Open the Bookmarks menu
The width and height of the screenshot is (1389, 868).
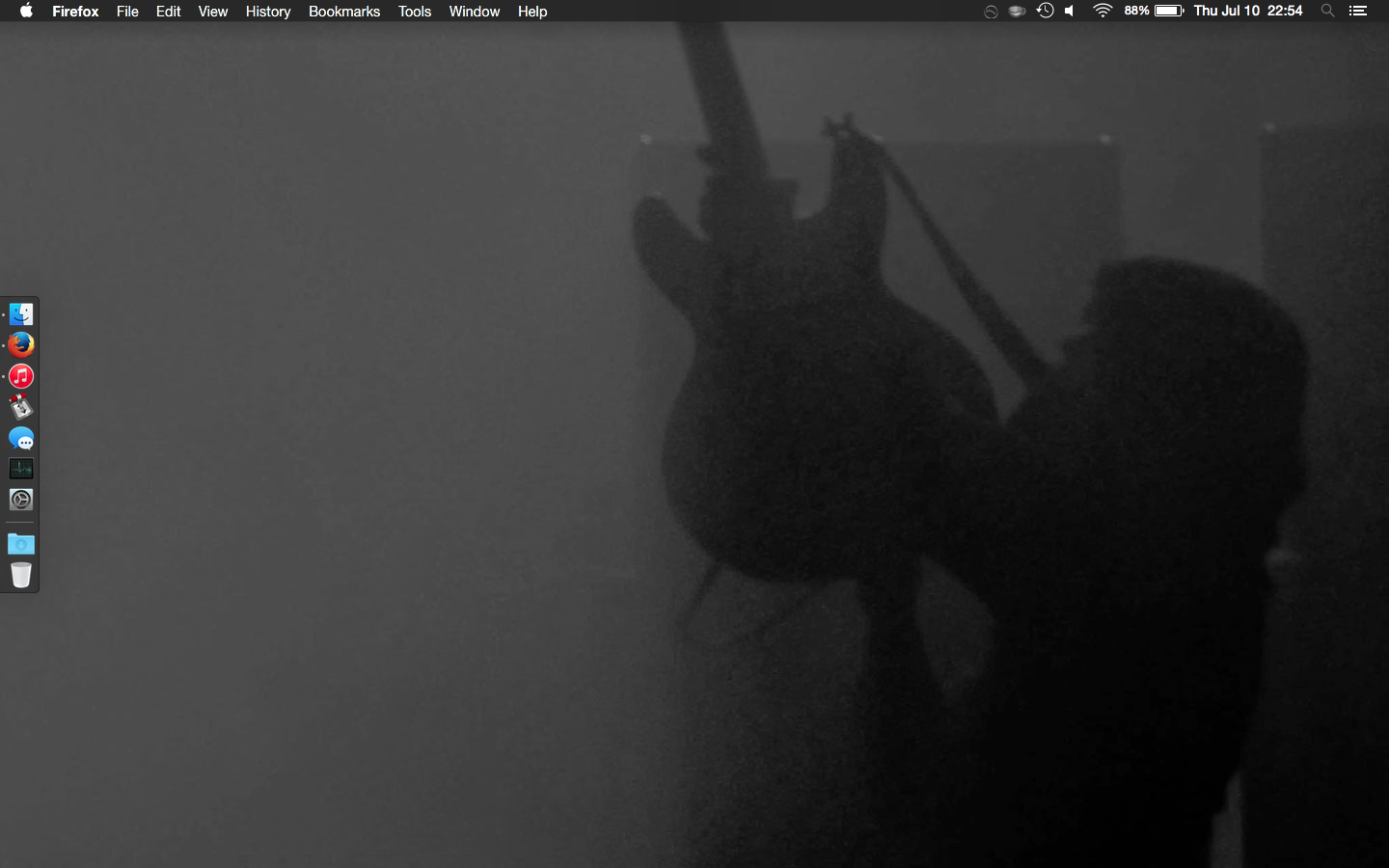point(344,12)
